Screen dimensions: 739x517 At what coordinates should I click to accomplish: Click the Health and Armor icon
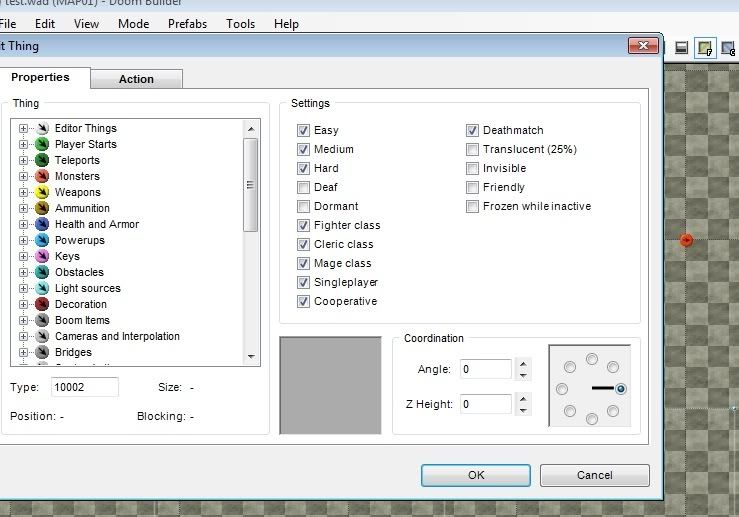42,224
